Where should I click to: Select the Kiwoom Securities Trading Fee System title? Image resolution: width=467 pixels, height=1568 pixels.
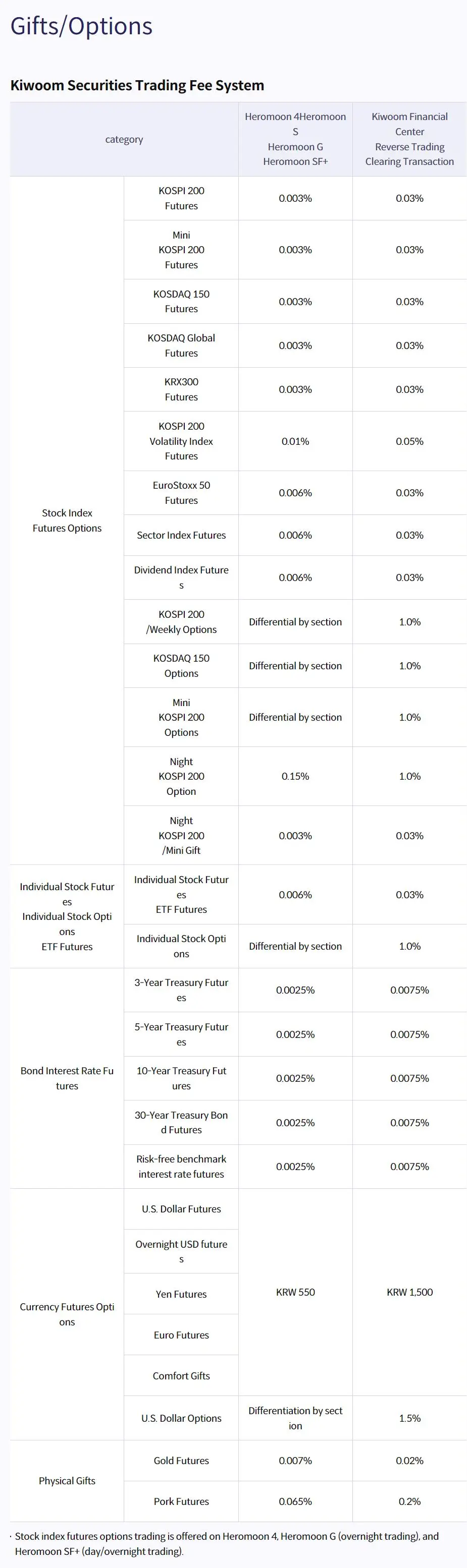click(137, 85)
